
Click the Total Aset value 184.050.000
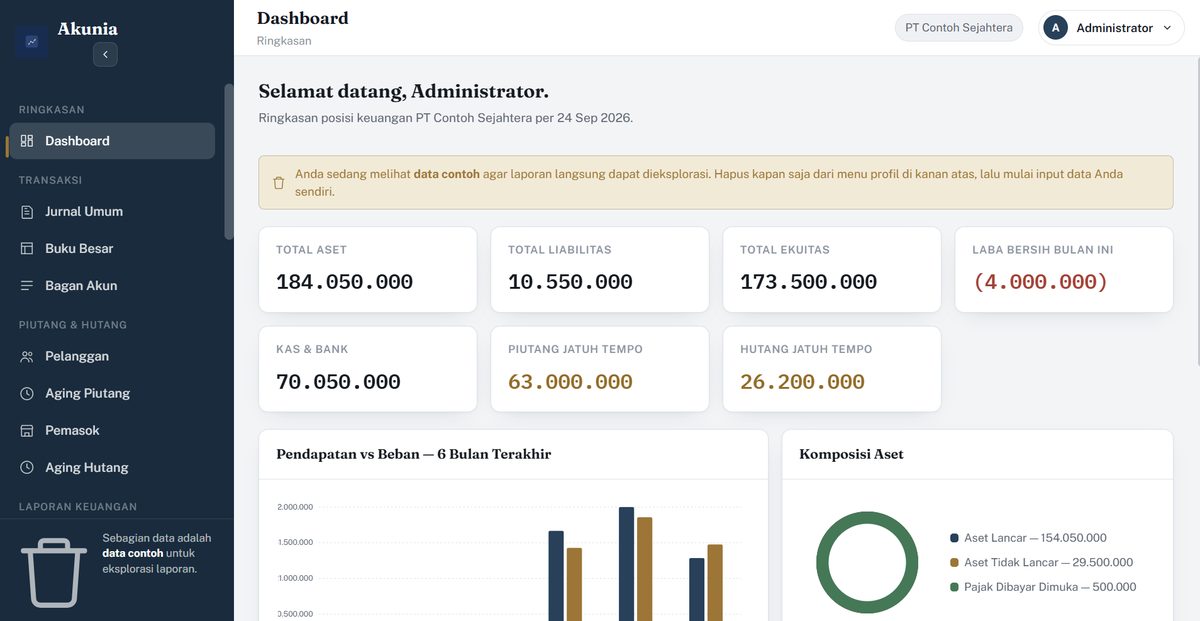(x=344, y=282)
